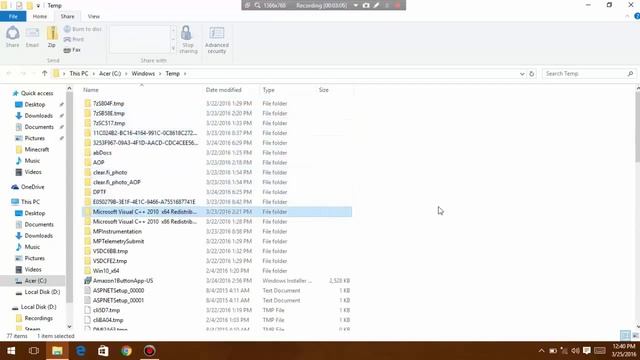The image size is (640, 360).
Task: Open address bar history dropdown
Action: 522,74
